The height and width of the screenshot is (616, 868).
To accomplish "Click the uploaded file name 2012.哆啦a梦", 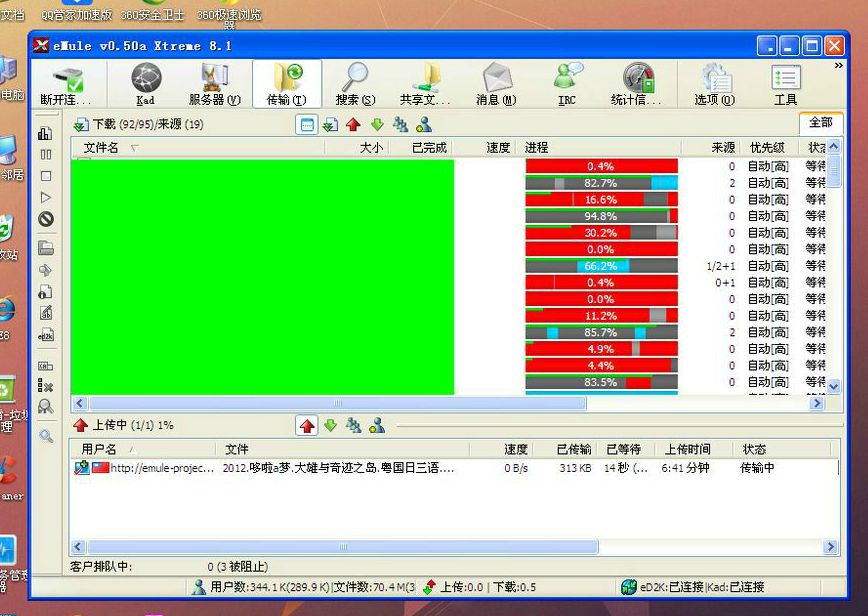I will [x=338, y=468].
